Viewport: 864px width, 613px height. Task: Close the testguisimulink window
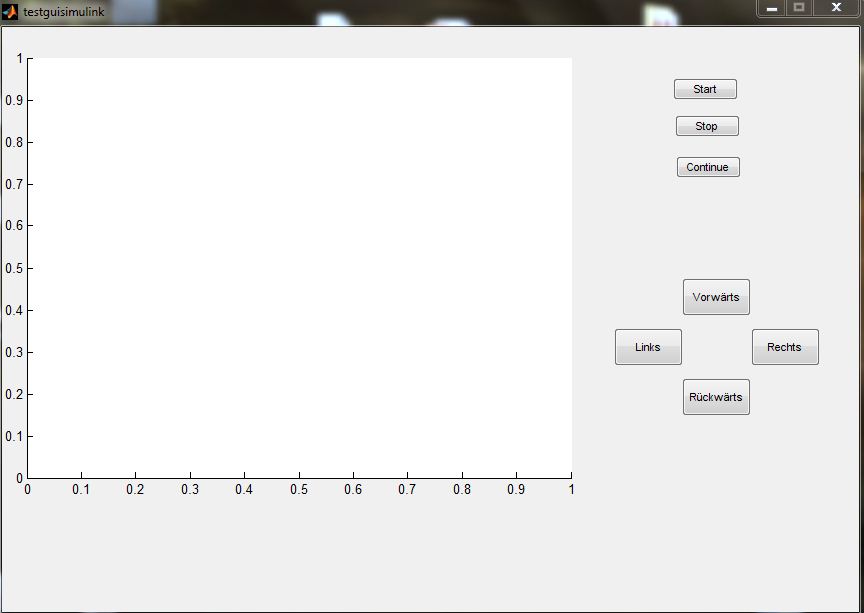pos(836,8)
